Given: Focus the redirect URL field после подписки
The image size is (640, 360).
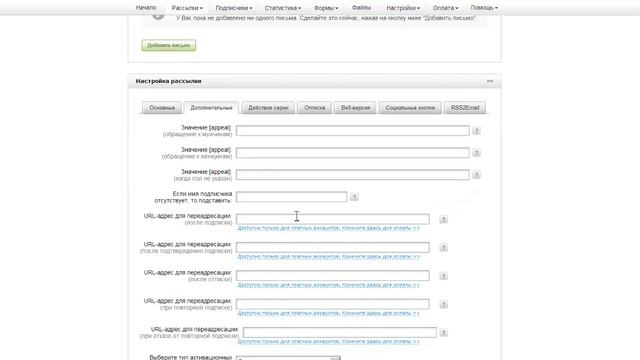Looking at the screenshot, I should coord(333,219).
